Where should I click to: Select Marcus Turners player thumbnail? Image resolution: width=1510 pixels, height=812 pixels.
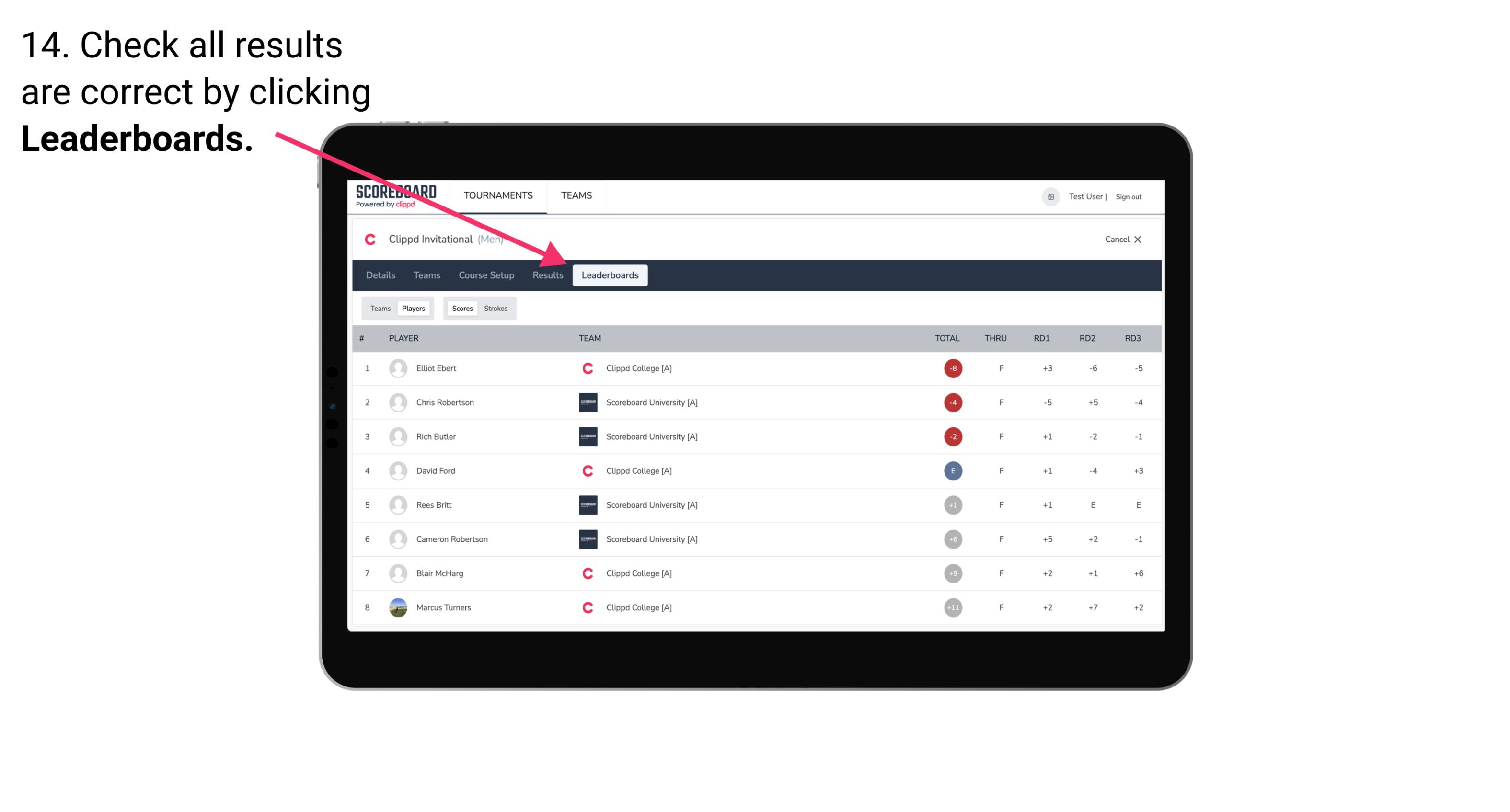pyautogui.click(x=397, y=607)
